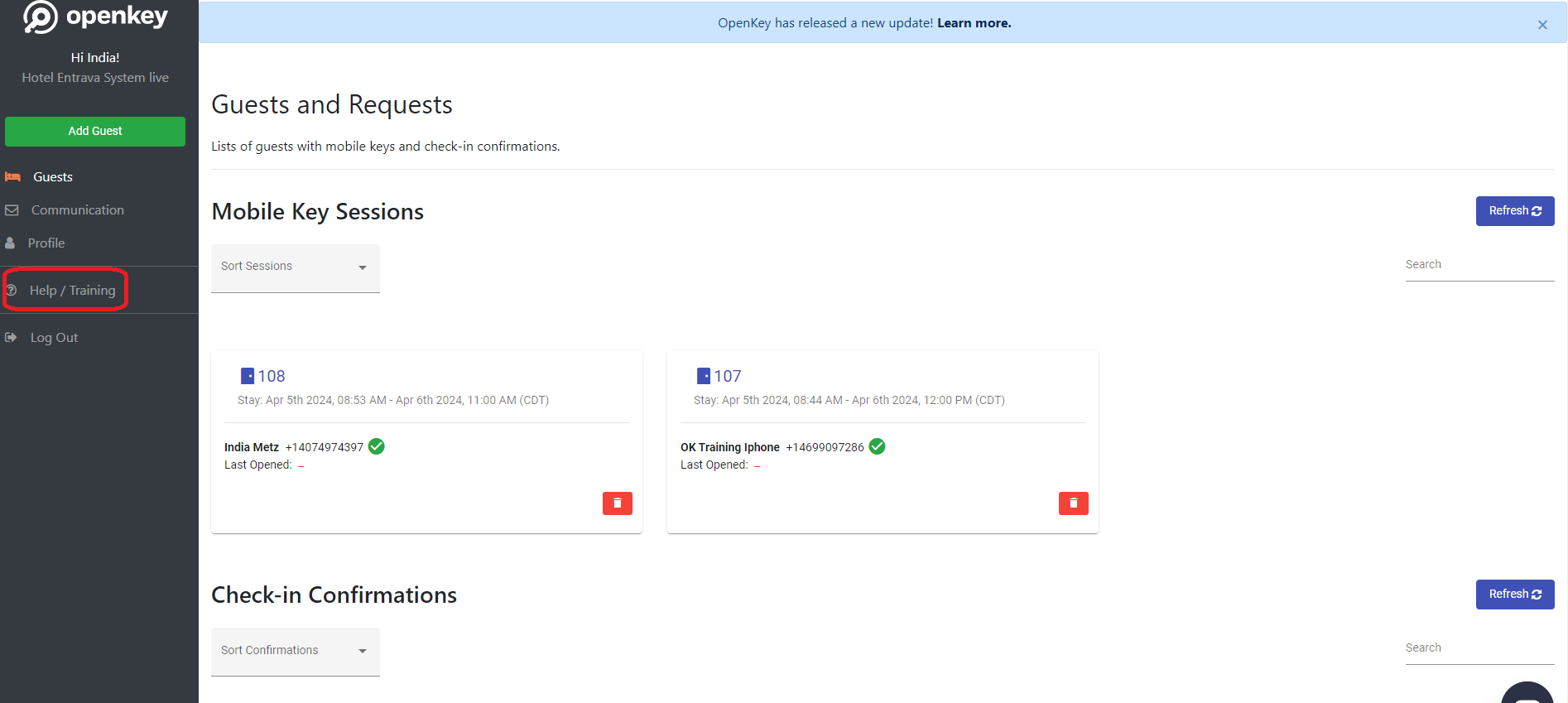The height and width of the screenshot is (703, 1568).
Task: Click the Add Guest button
Action: (x=95, y=132)
